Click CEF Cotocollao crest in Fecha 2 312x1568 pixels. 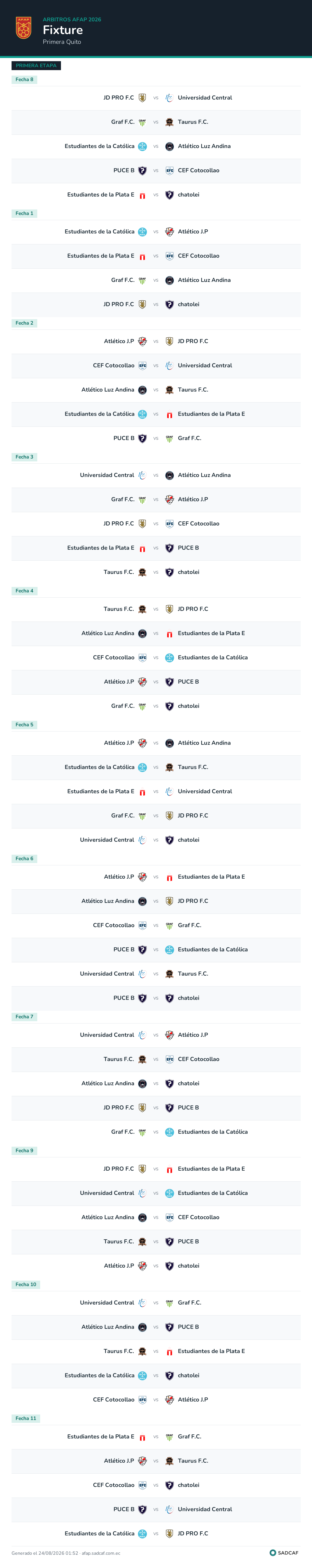(x=142, y=366)
